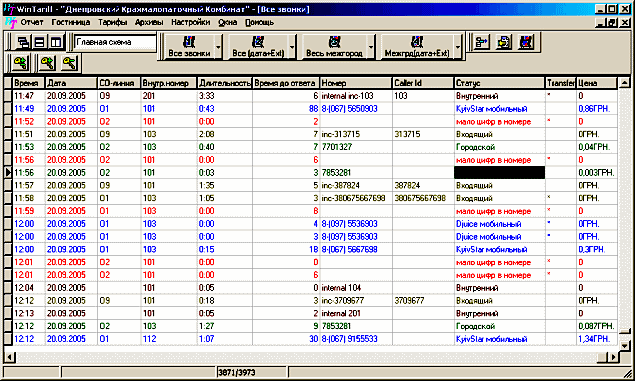
Task: Sort by the Внутр.номер column header
Action: tap(168, 83)
